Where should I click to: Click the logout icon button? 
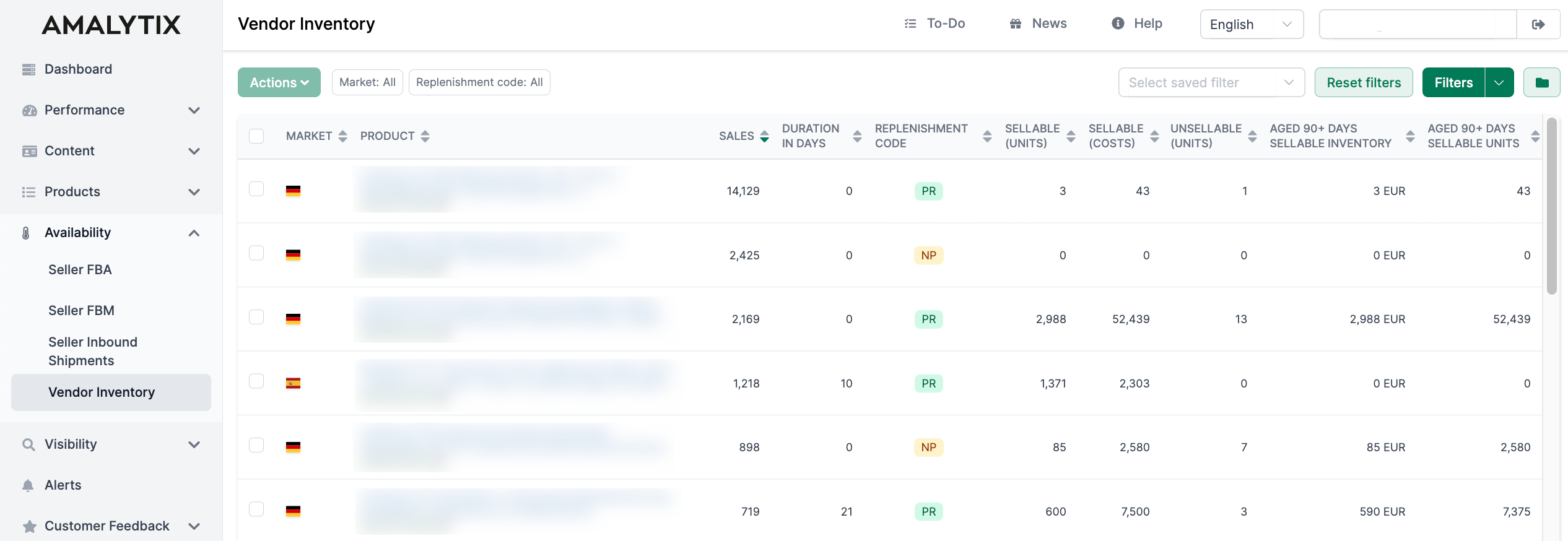1538,24
